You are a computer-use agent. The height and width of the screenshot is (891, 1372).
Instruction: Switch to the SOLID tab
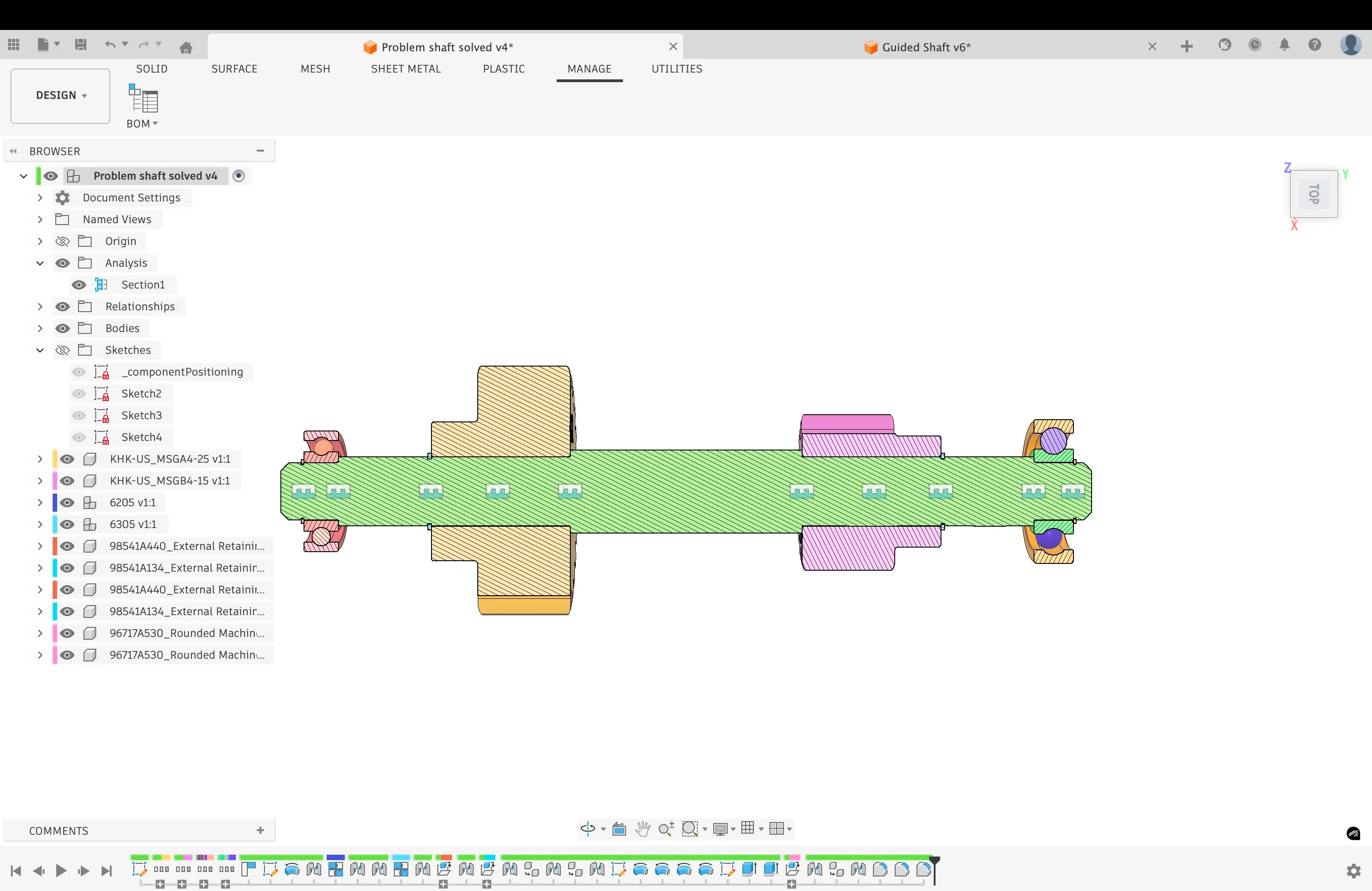pos(152,69)
